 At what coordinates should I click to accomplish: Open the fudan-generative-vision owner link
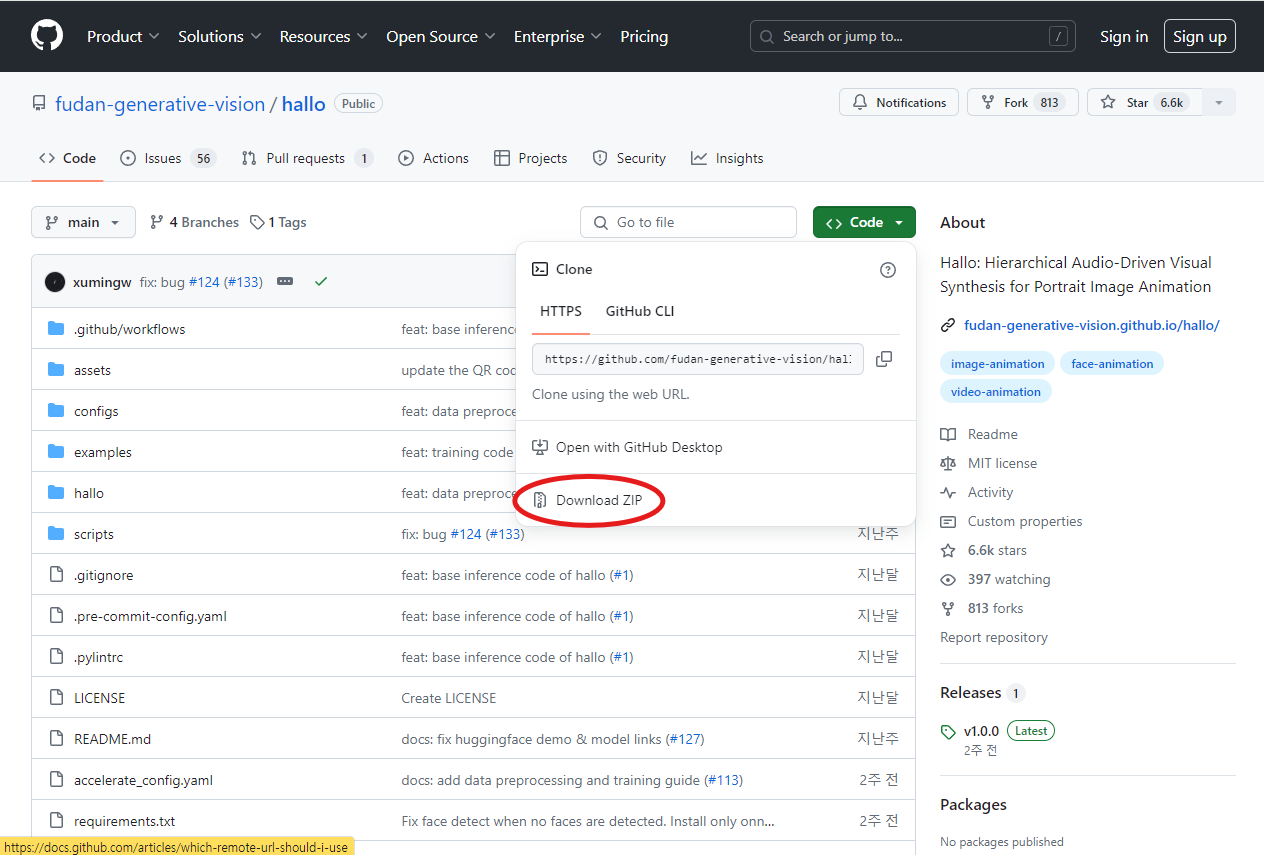tap(160, 104)
